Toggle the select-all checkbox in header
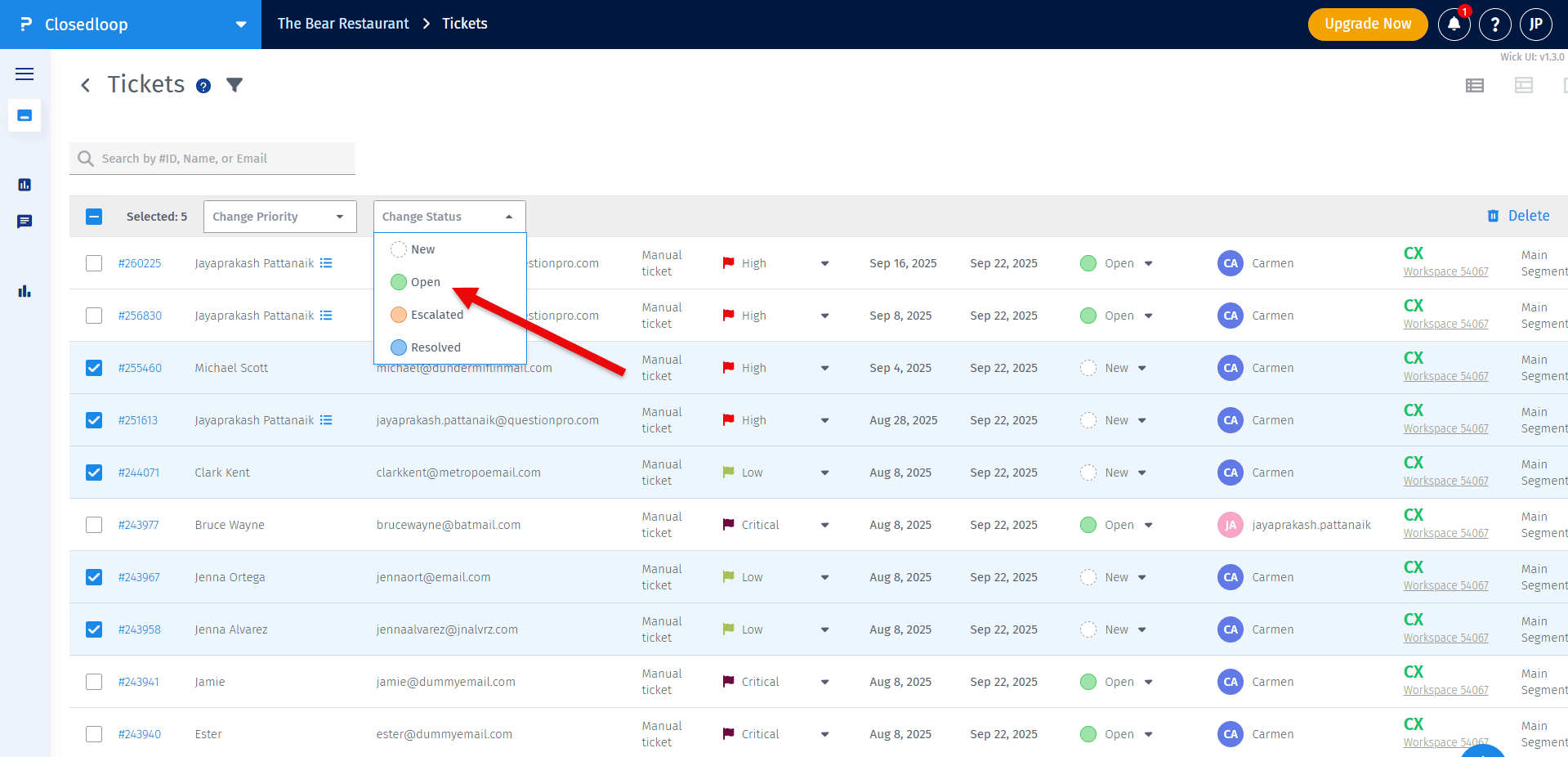This screenshot has width=1568, height=757. pos(94,217)
